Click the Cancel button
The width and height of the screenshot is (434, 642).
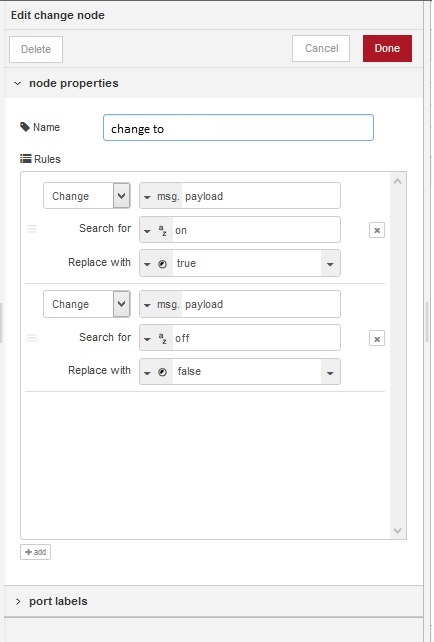pos(321,48)
